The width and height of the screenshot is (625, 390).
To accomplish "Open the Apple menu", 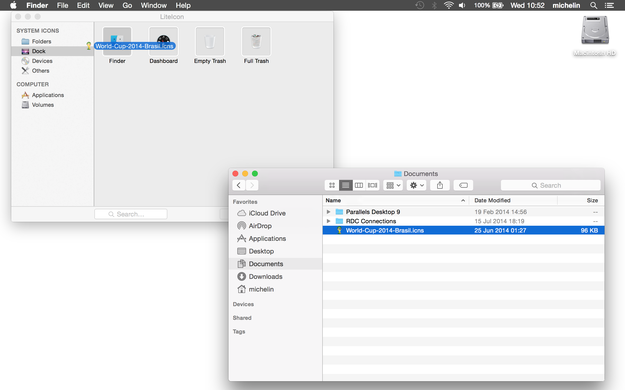I will pyautogui.click(x=13, y=5).
